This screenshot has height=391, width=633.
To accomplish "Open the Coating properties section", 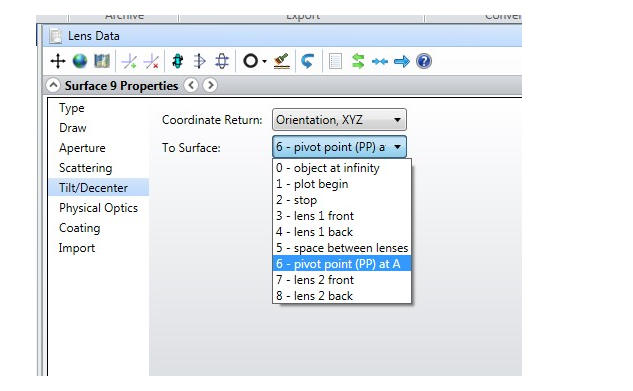I will 80,228.
